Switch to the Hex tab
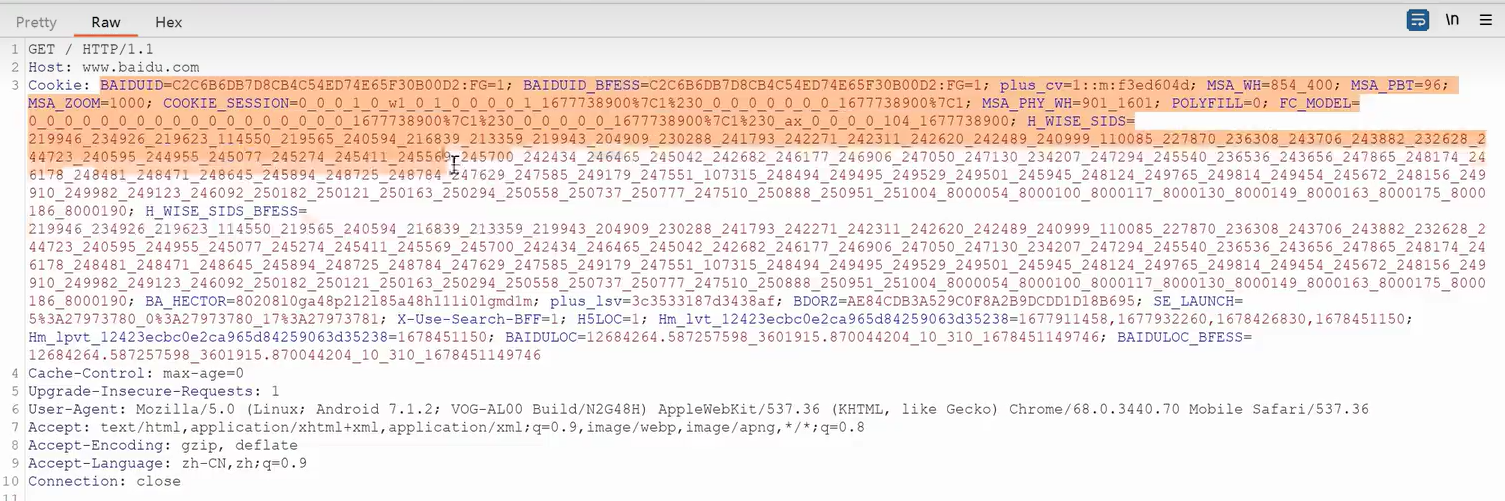This screenshot has height=501, width=1505. [169, 22]
